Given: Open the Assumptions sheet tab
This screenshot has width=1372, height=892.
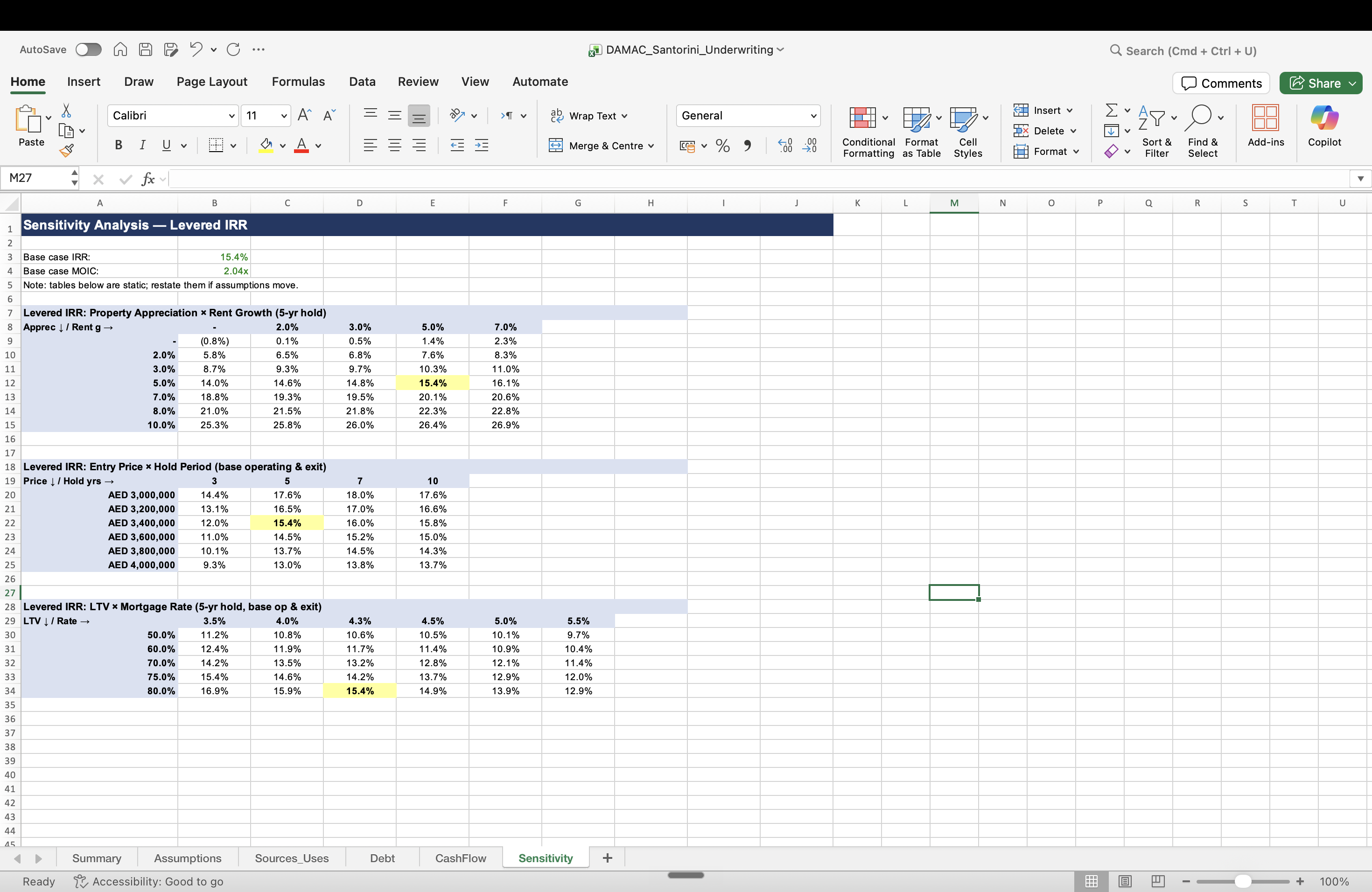Looking at the screenshot, I should pyautogui.click(x=187, y=858).
